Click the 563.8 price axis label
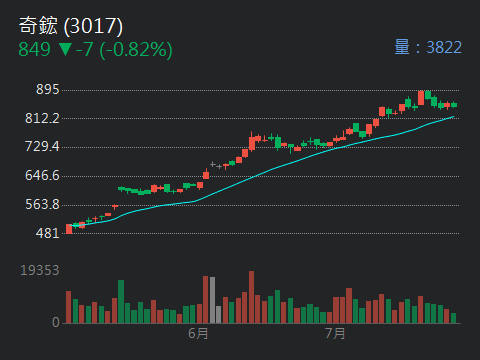Viewport: 480px width, 360px height. pos(42,204)
